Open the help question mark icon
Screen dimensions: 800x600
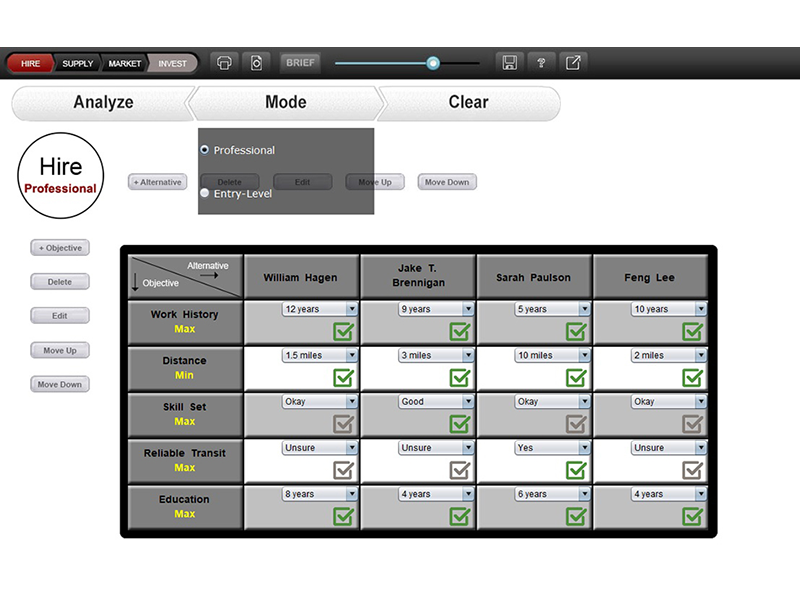pyautogui.click(x=541, y=63)
